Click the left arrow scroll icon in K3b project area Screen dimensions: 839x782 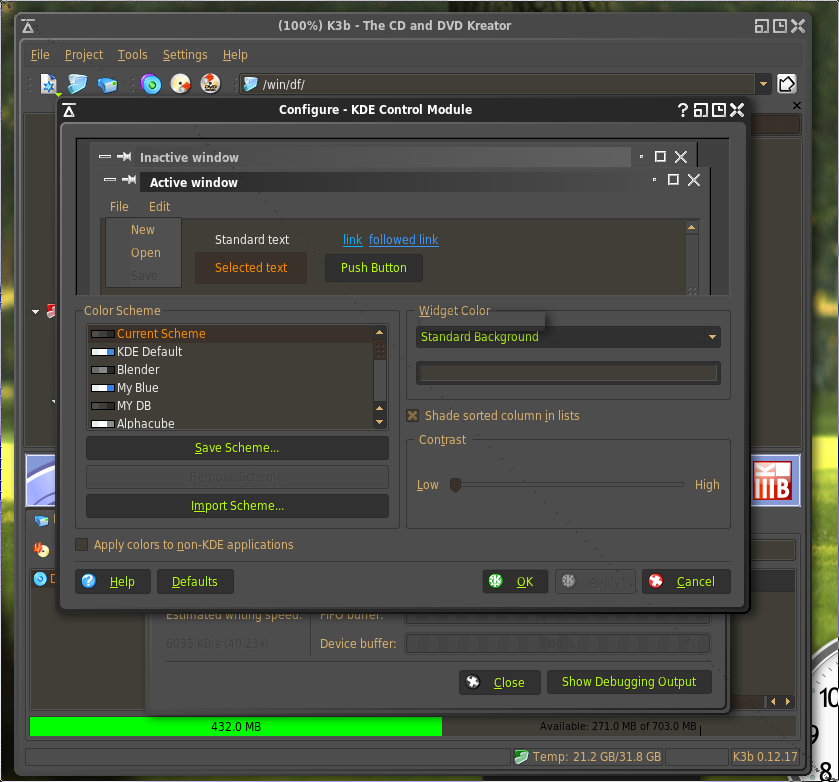coord(773,701)
